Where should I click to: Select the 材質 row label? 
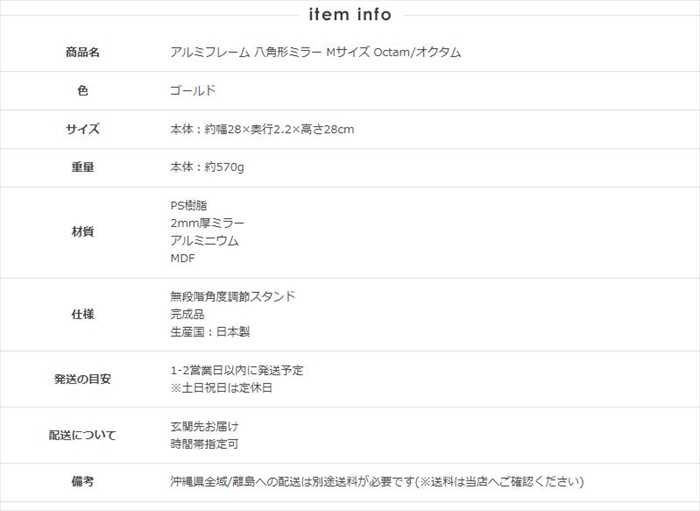click(x=83, y=232)
